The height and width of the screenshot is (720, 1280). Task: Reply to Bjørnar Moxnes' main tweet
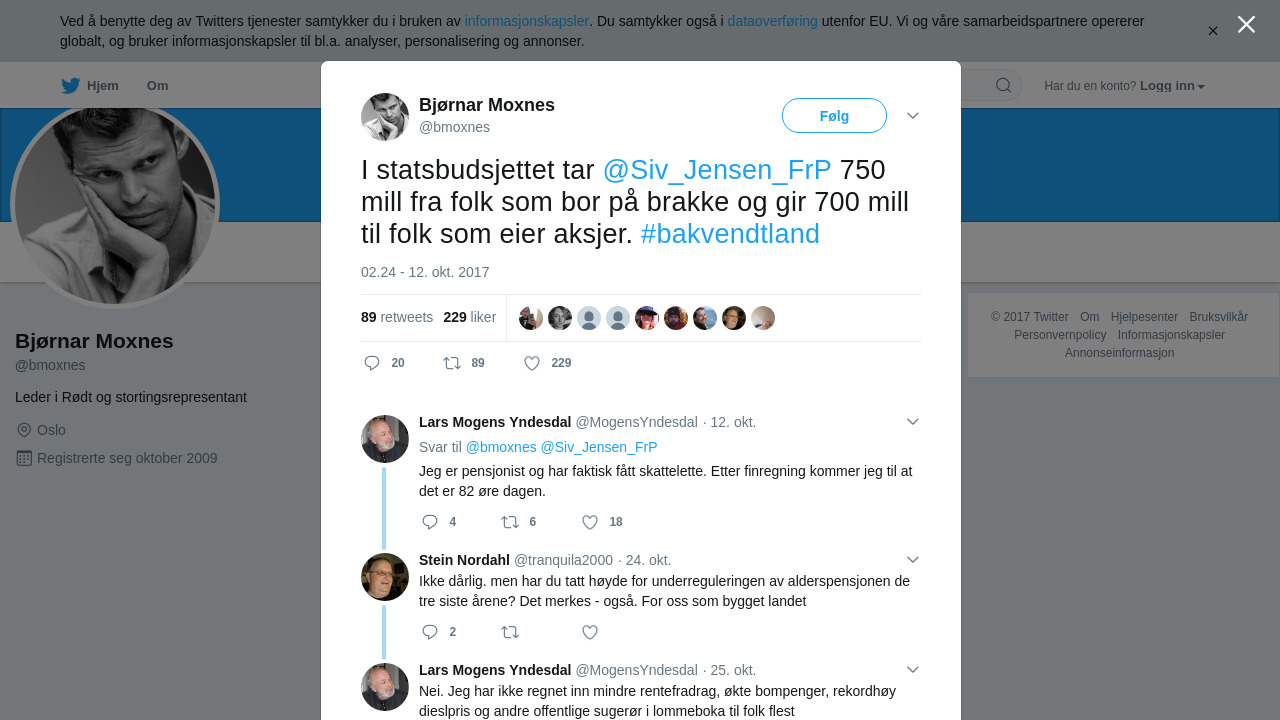click(x=372, y=363)
